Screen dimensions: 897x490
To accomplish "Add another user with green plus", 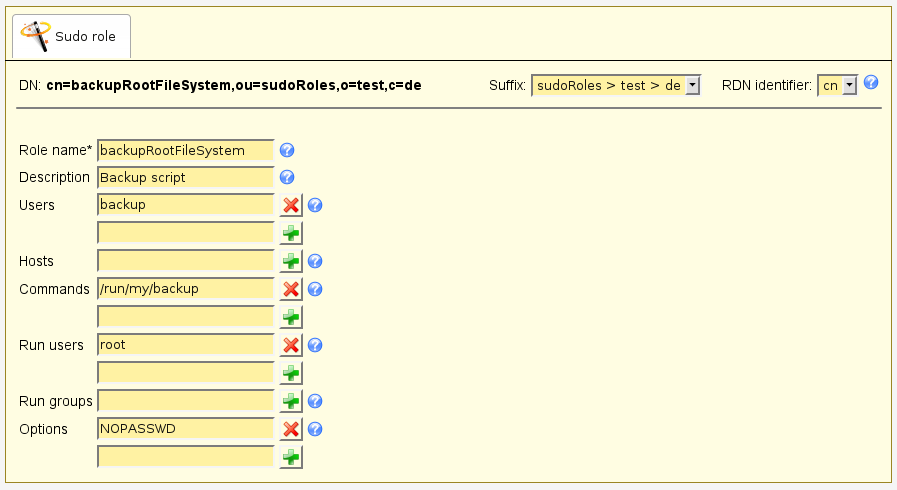I will [x=291, y=233].
